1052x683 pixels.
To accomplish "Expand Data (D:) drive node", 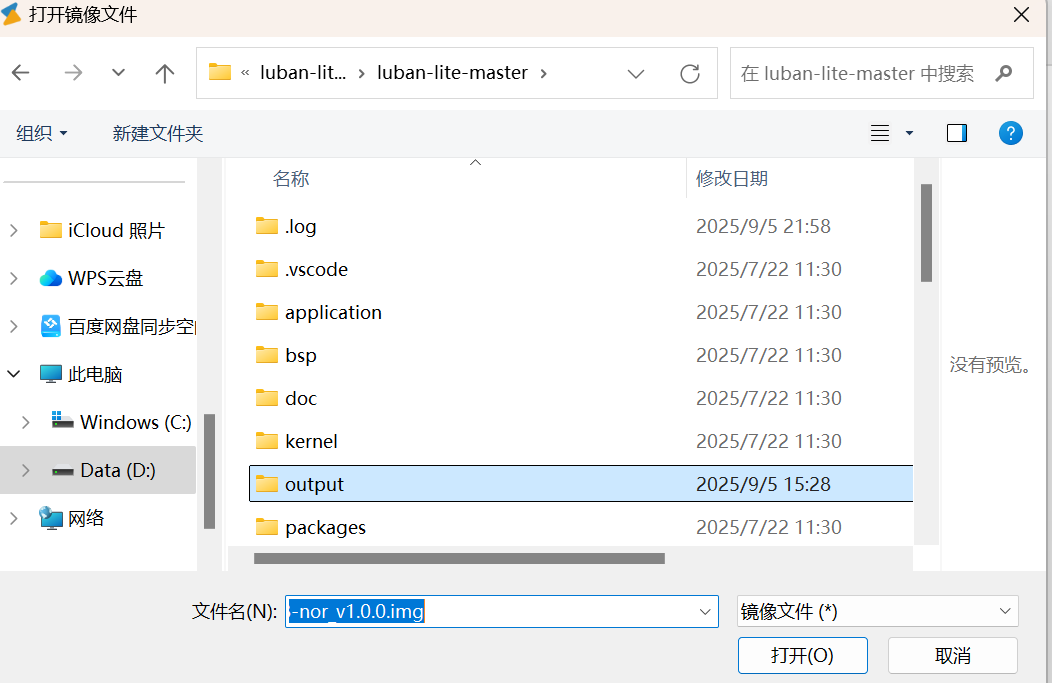I will [x=25, y=470].
